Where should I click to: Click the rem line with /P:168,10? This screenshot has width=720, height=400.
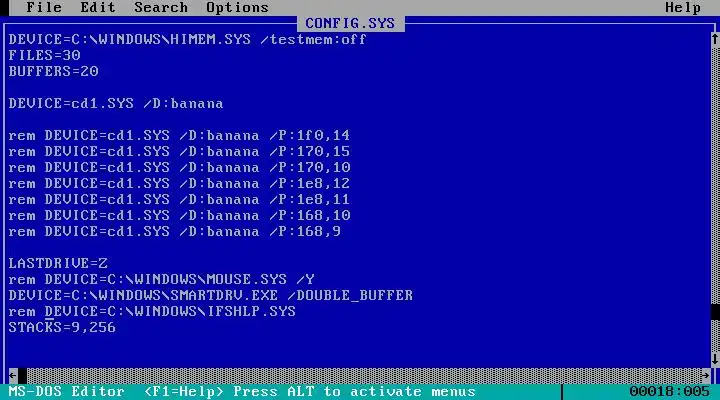pyautogui.click(x=179, y=215)
